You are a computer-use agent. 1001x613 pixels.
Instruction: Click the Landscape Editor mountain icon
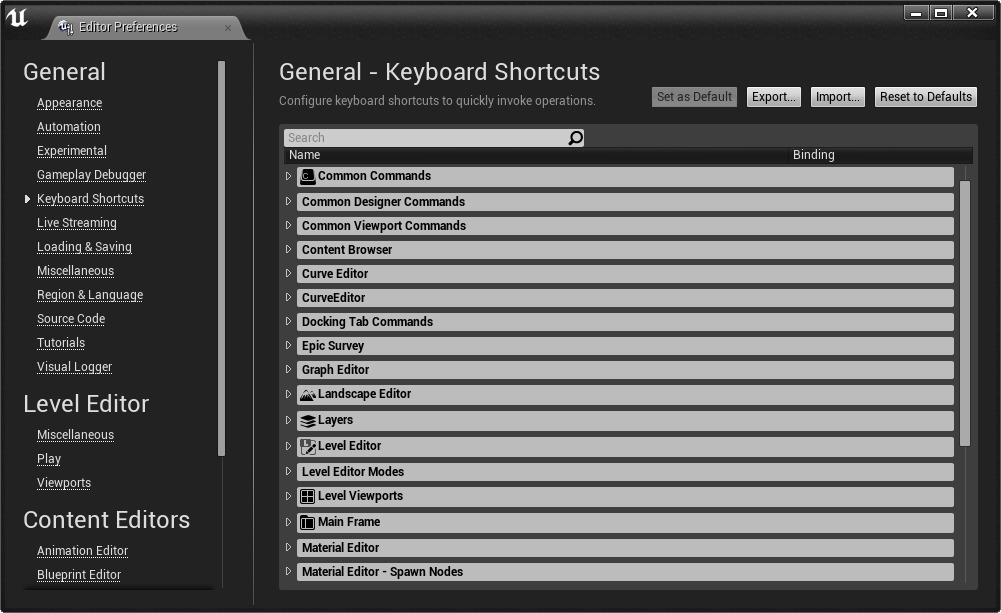pos(308,394)
